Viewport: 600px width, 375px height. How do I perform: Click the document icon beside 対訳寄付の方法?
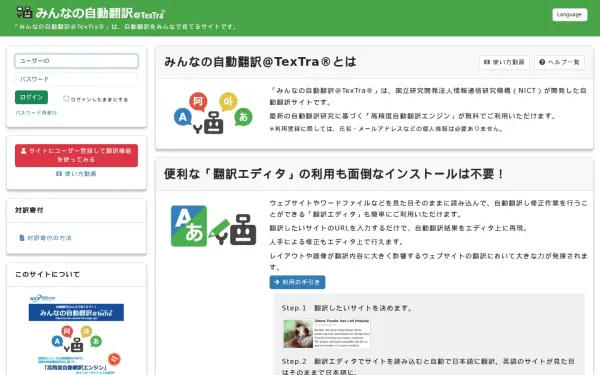22,238
